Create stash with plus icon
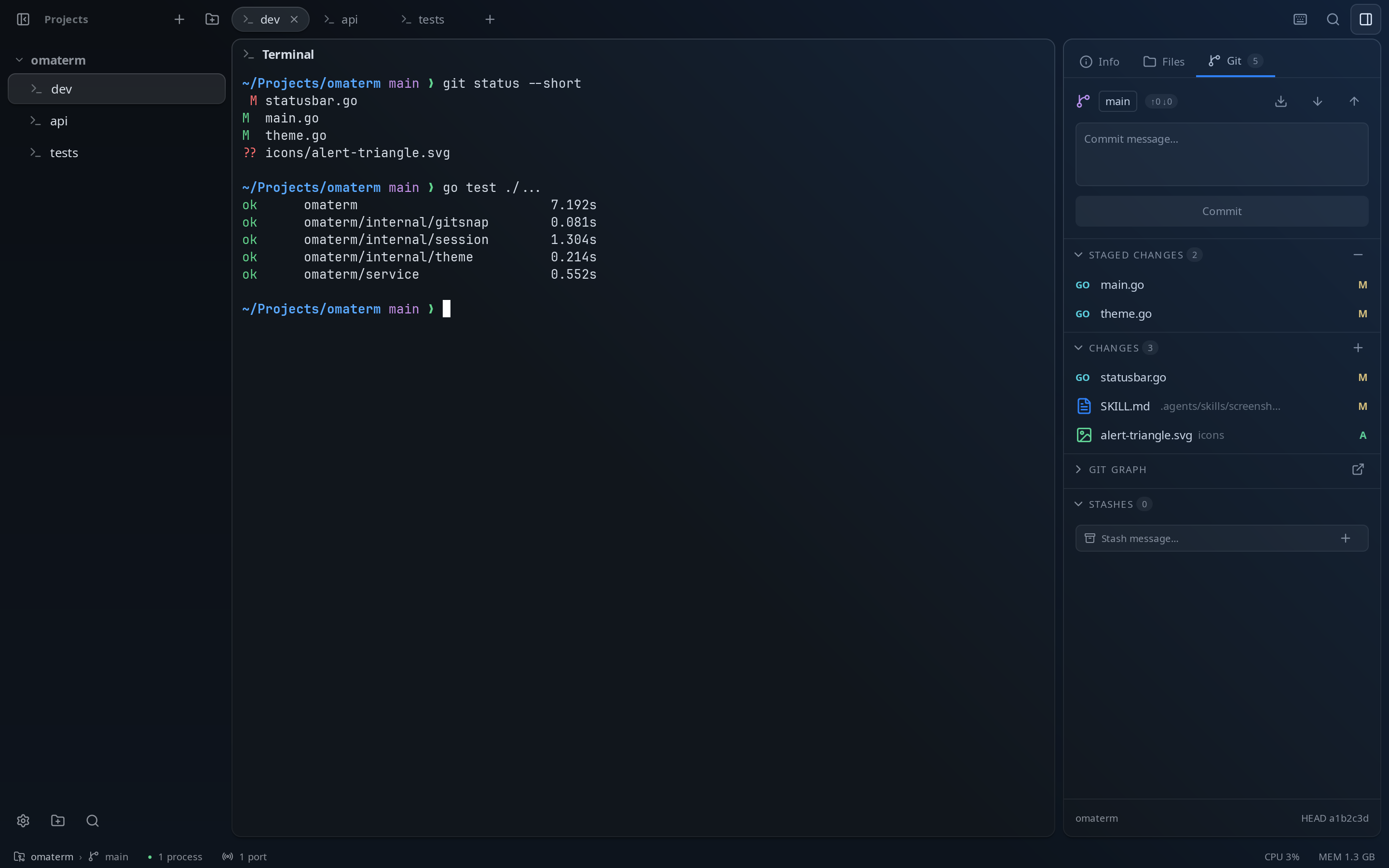Viewport: 1389px width, 868px height. [x=1346, y=539]
